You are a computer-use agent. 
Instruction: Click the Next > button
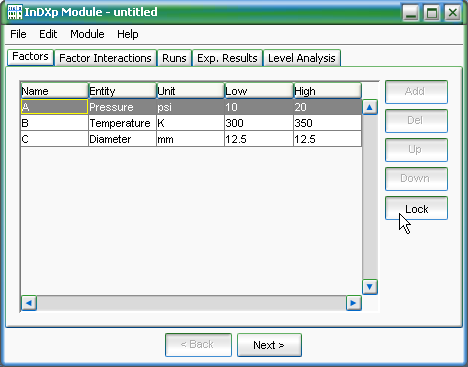click(x=269, y=345)
